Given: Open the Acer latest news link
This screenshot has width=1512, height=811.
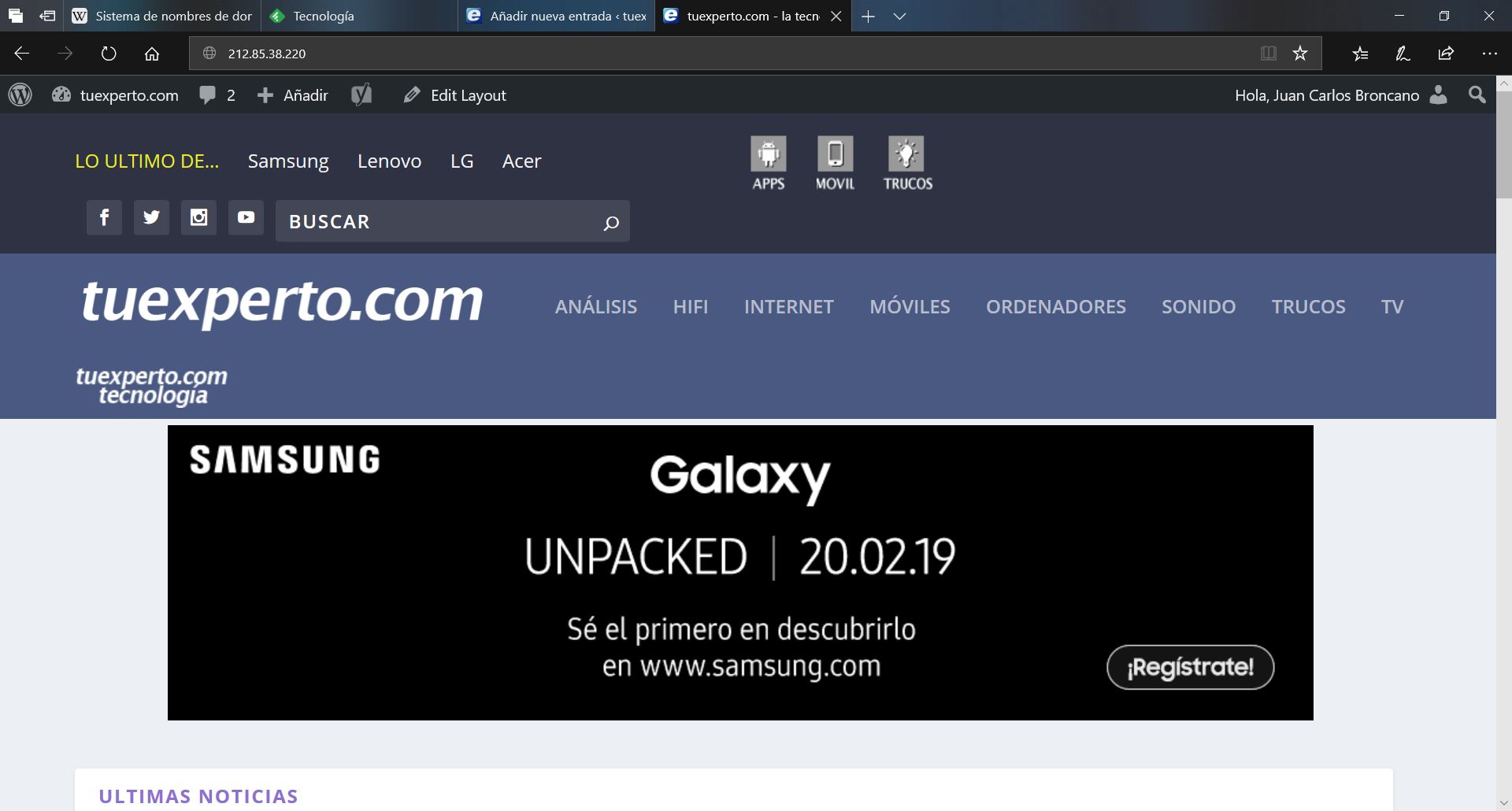Looking at the screenshot, I should click(521, 161).
